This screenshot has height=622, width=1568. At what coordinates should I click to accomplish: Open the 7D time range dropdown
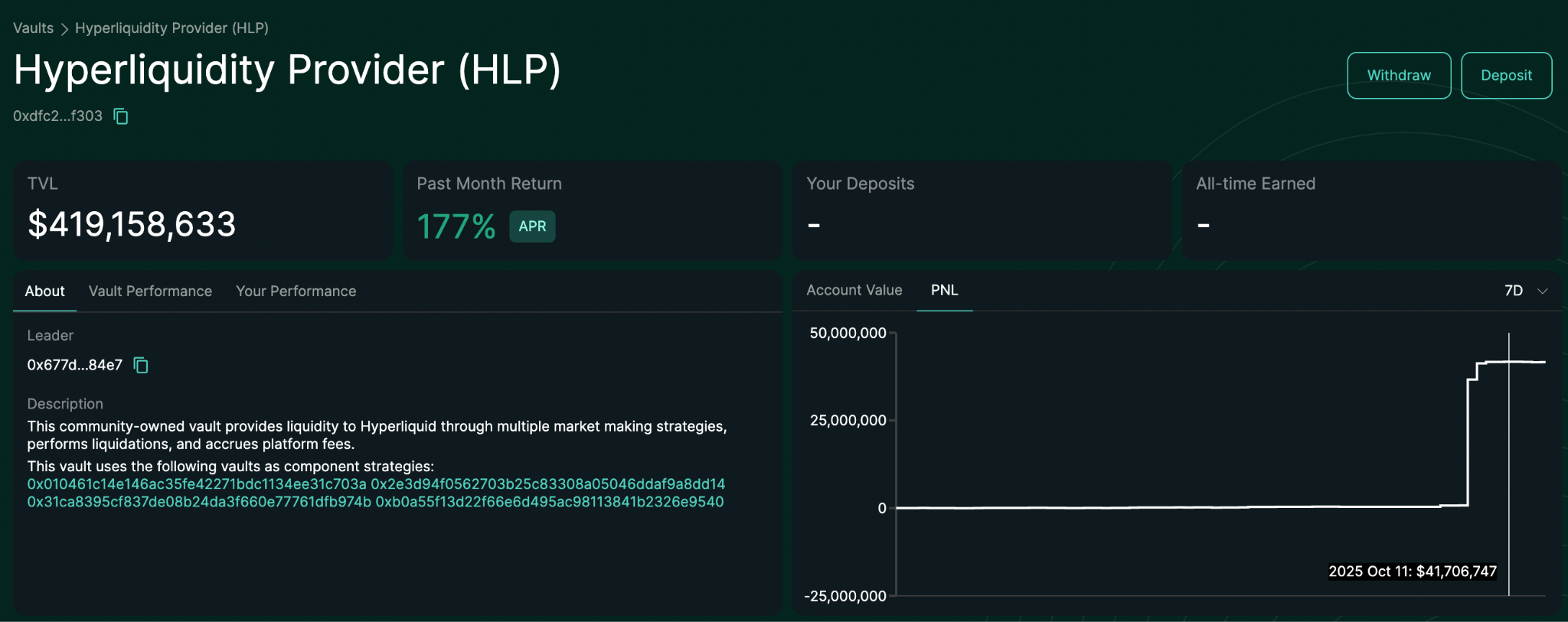point(1526,291)
